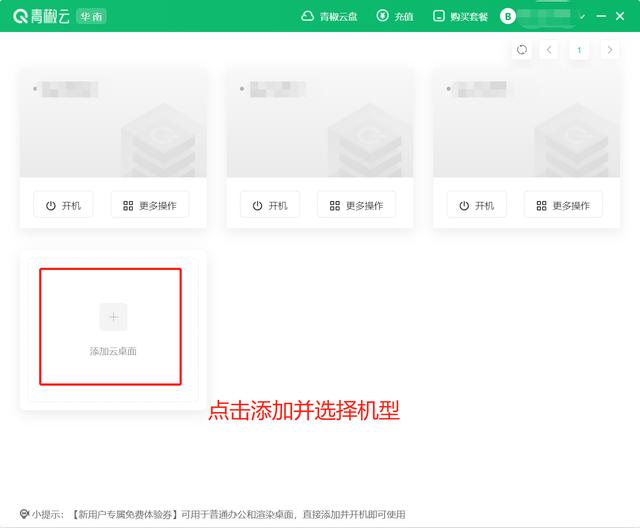Open 更多操作 on first desktop card
The height and width of the screenshot is (528, 640).
(150, 205)
